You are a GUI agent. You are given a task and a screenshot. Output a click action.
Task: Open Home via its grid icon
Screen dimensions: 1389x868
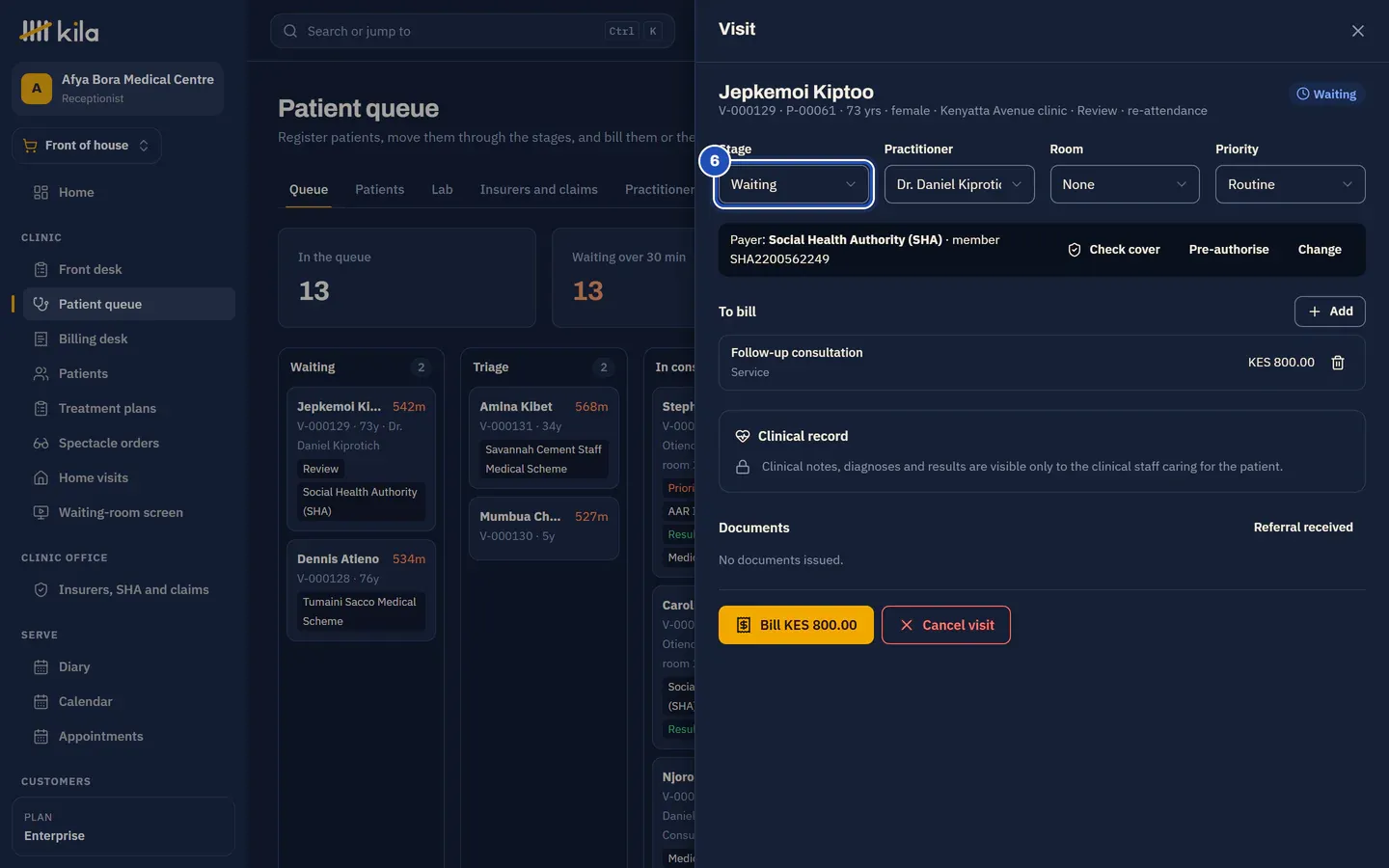tap(41, 192)
